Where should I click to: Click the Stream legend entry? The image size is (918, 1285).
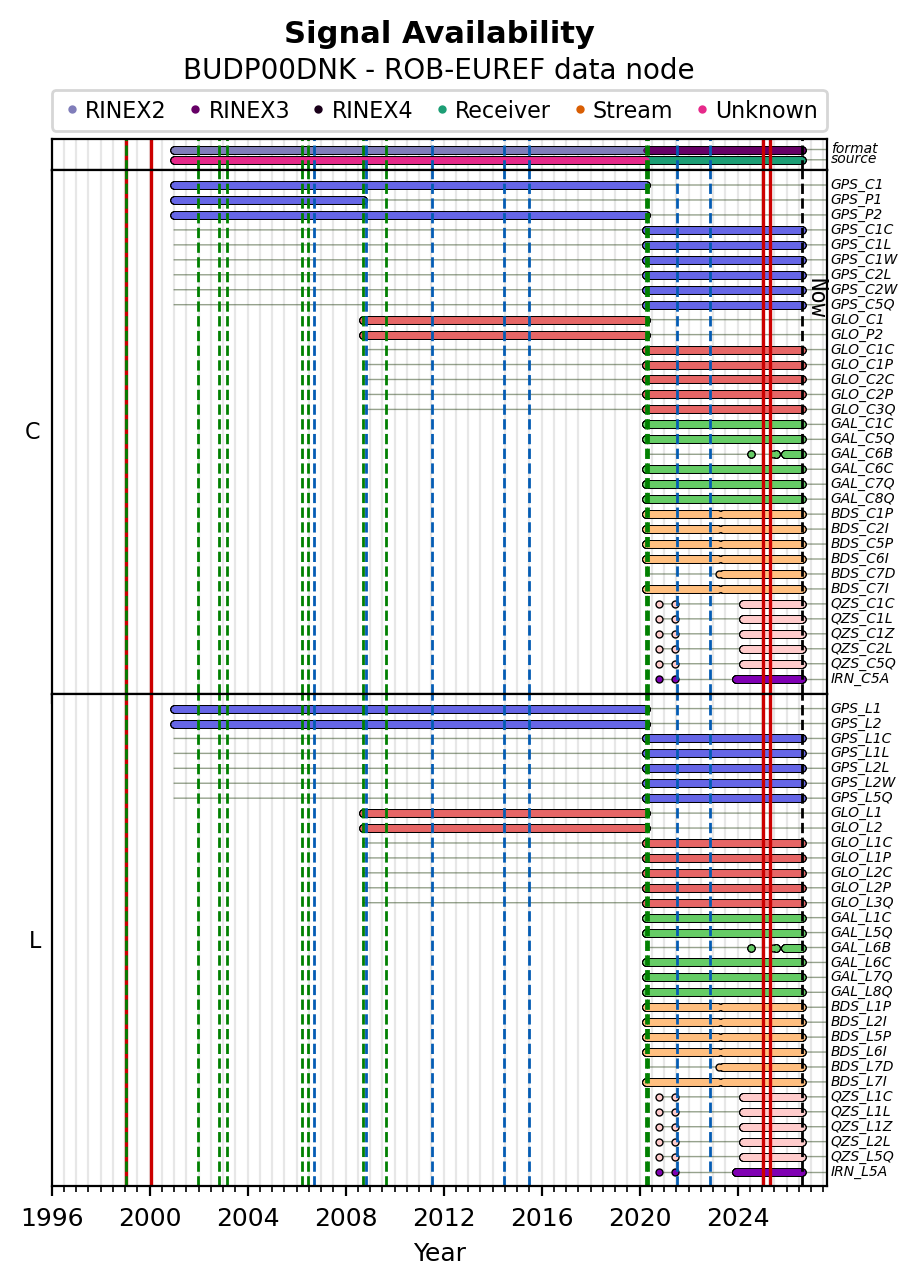[x=622, y=110]
